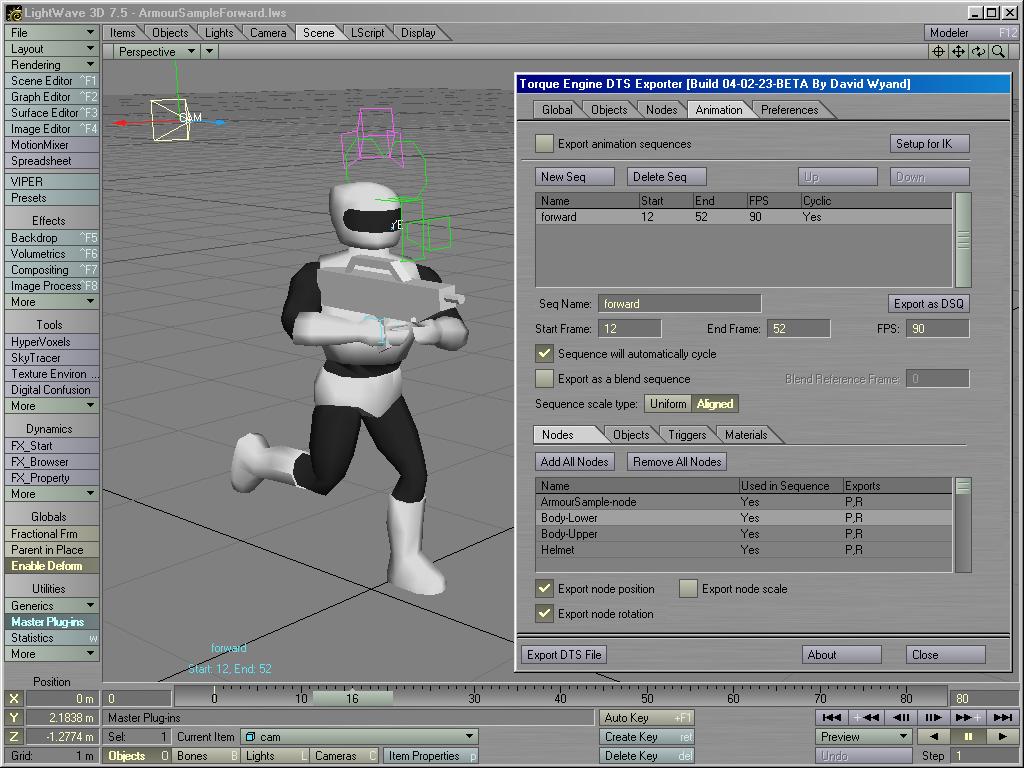Go to the last frame
Viewport: 1024px width, 768px height.
[1004, 717]
